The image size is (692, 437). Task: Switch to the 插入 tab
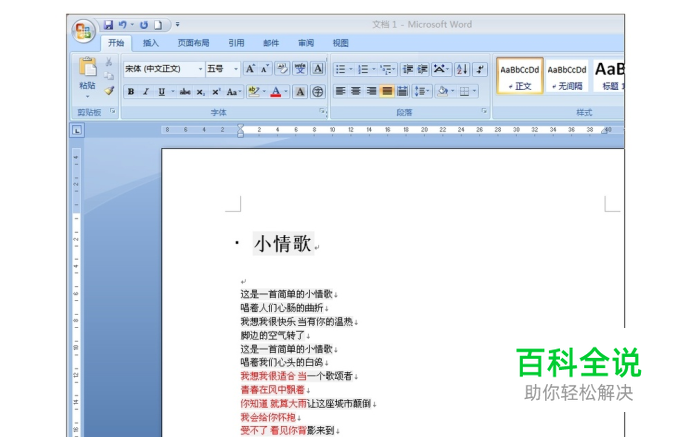150,43
